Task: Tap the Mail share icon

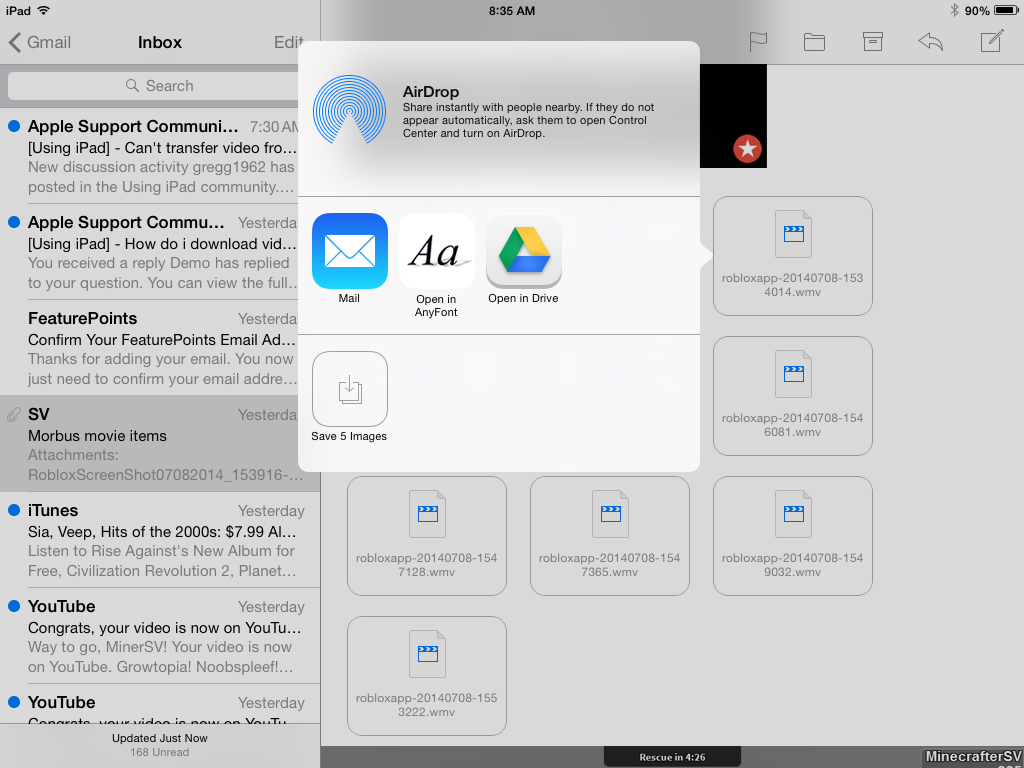Action: pyautogui.click(x=349, y=251)
